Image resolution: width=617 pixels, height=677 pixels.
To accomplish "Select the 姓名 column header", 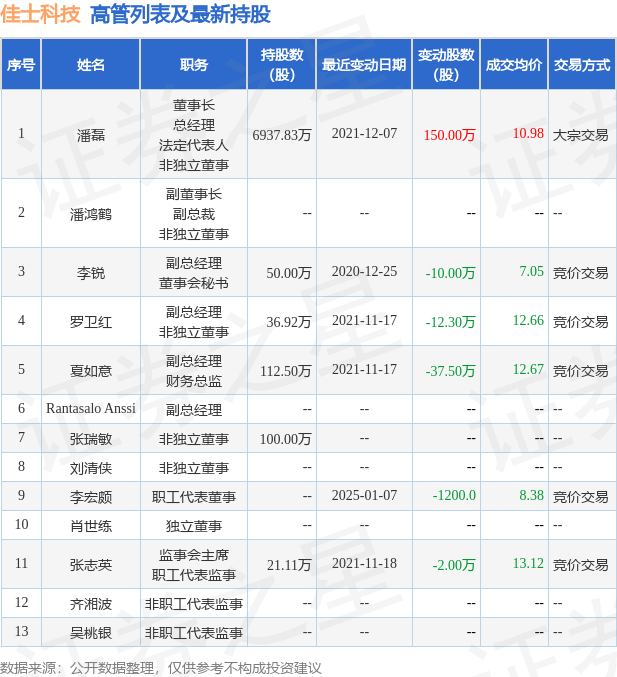I will 91,65.
